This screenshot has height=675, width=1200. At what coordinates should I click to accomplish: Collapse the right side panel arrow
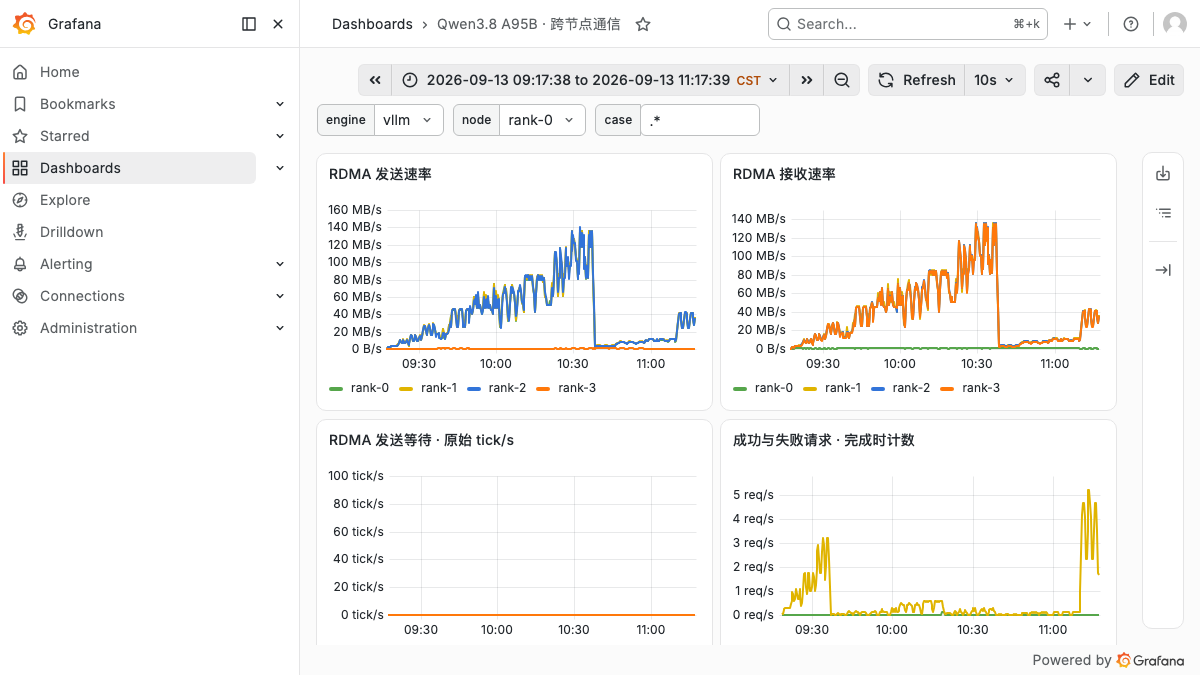tap(1163, 270)
